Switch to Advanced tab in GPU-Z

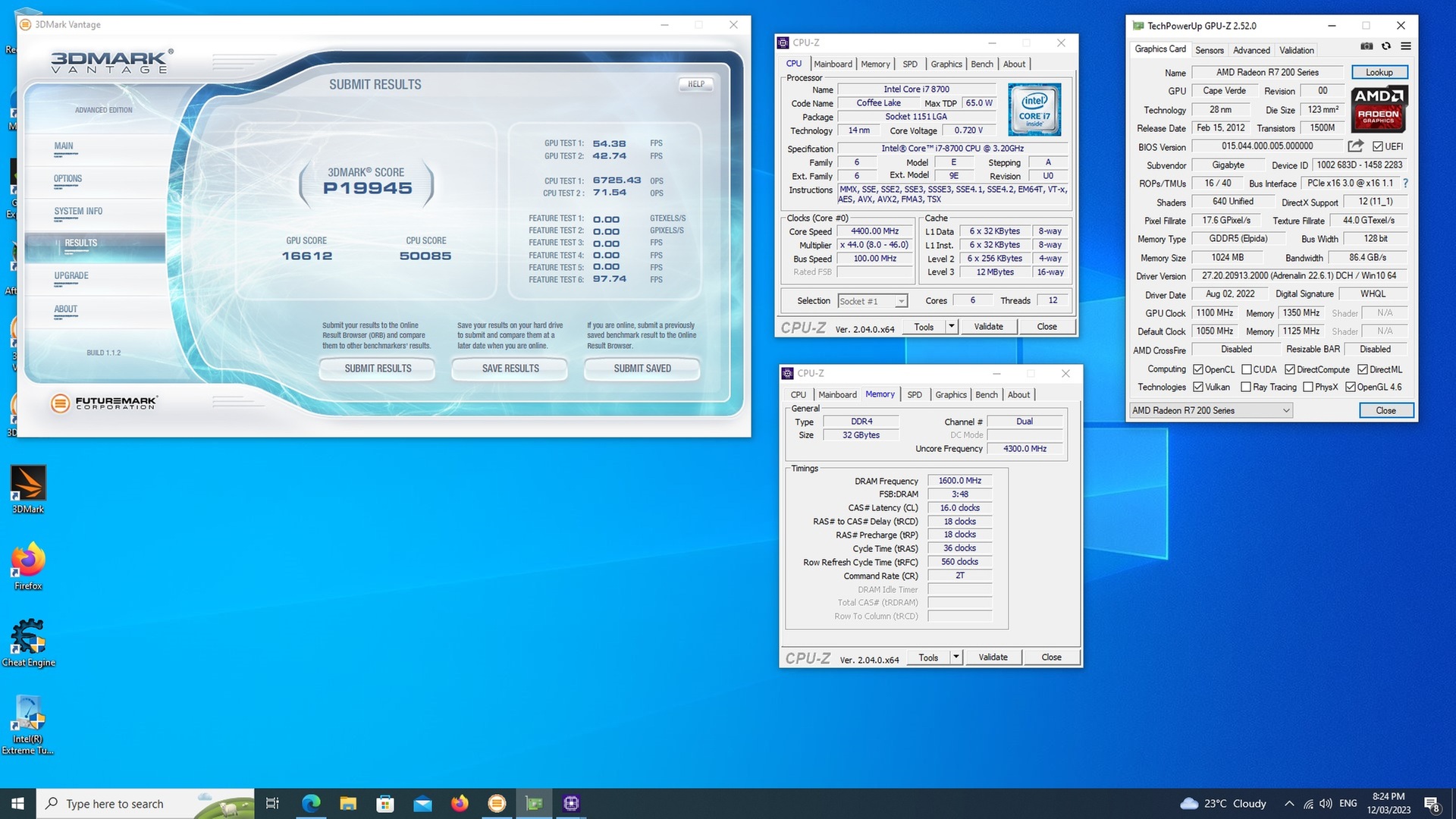point(1251,50)
